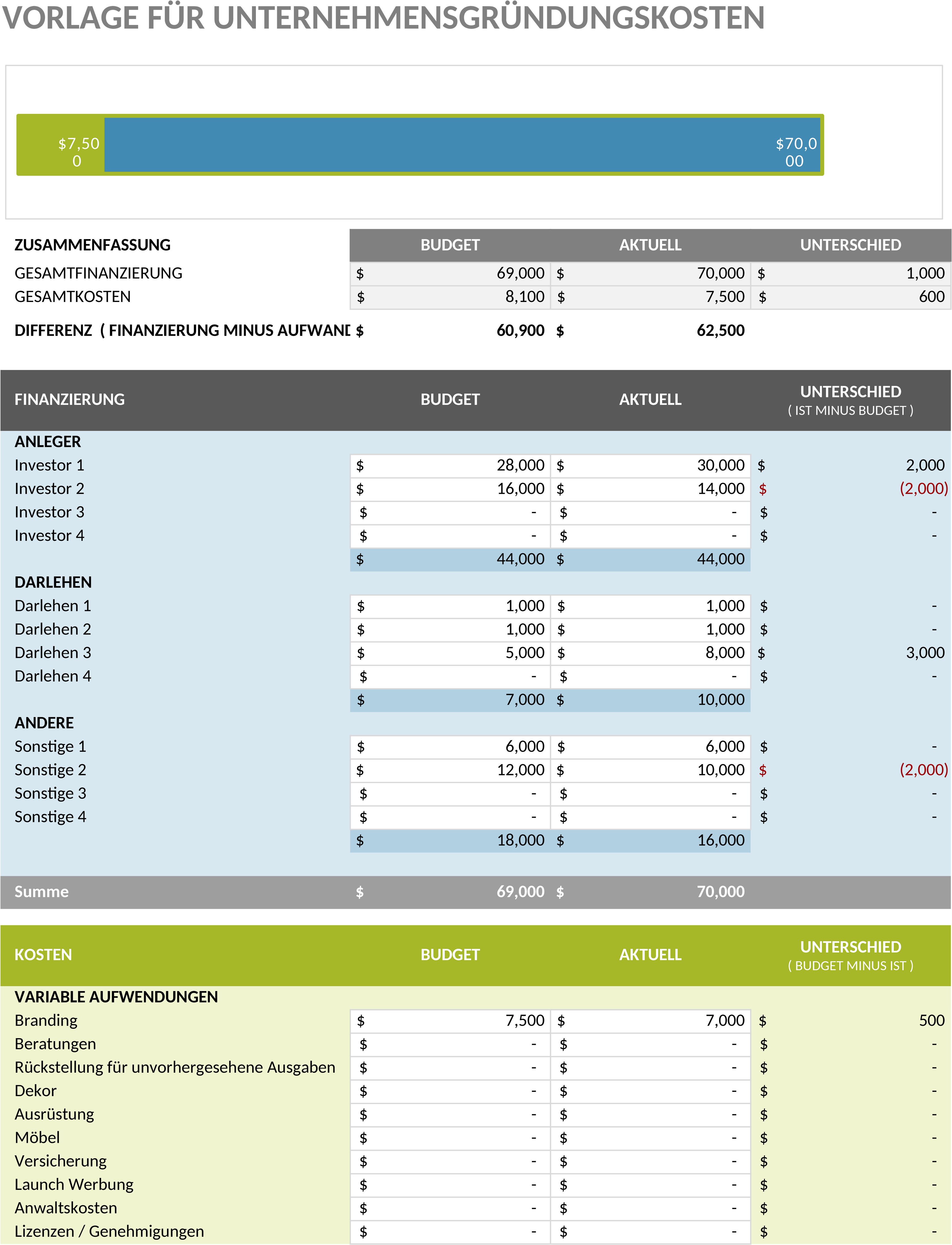
Task: Select the Investor 1 row label
Action: 49,465
